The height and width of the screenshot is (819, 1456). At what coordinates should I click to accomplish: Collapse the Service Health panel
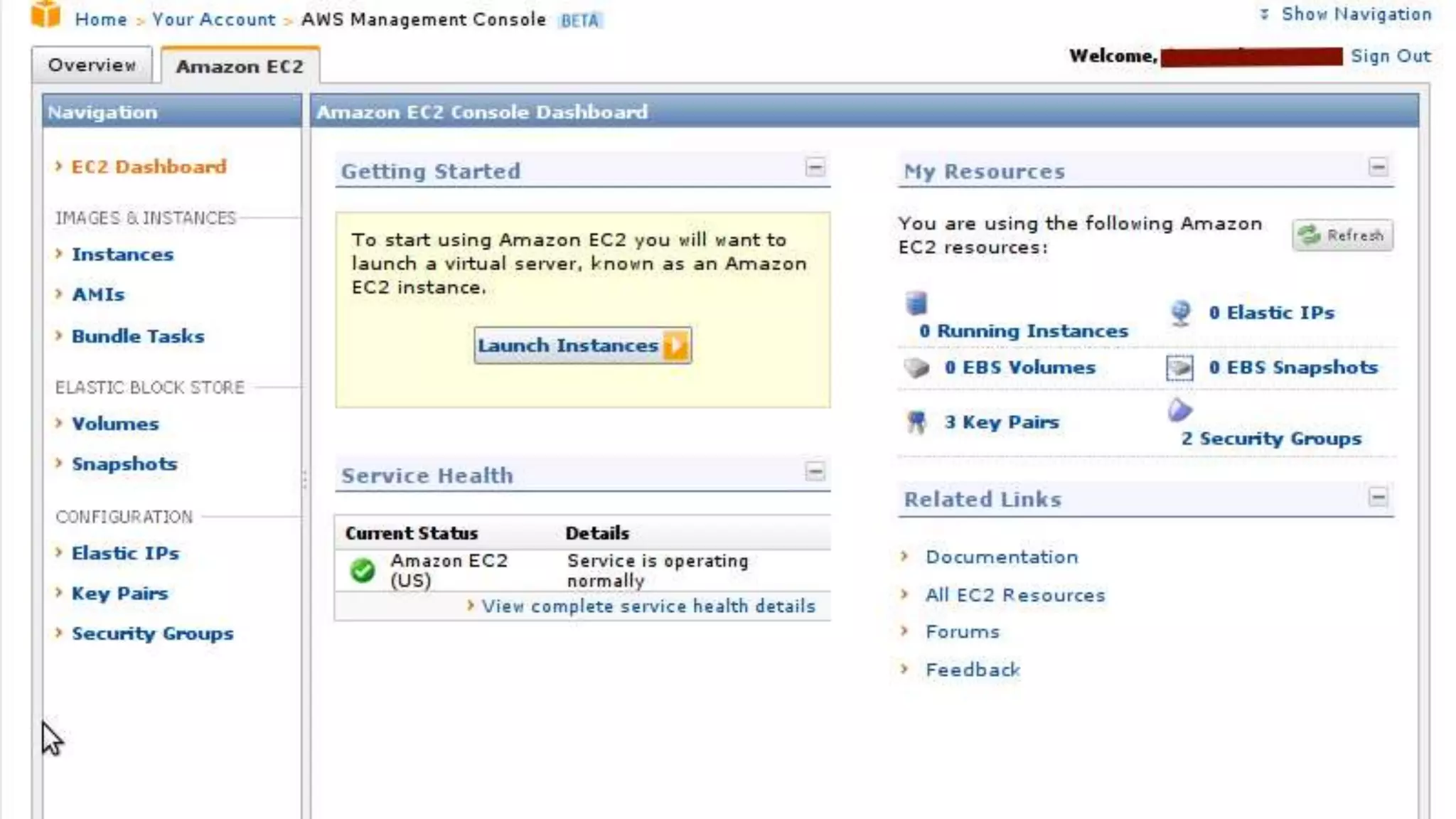coord(815,471)
